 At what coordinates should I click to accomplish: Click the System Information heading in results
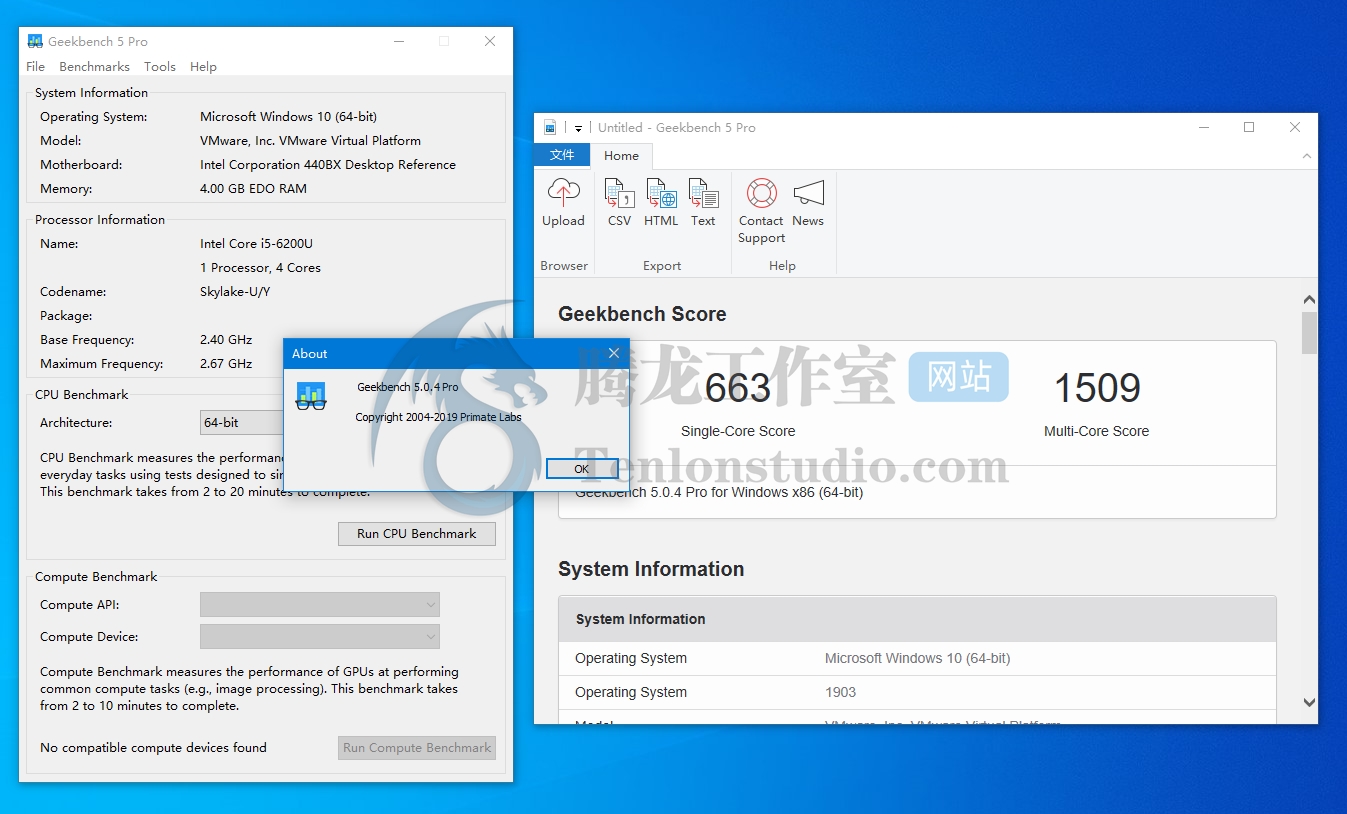click(x=651, y=569)
